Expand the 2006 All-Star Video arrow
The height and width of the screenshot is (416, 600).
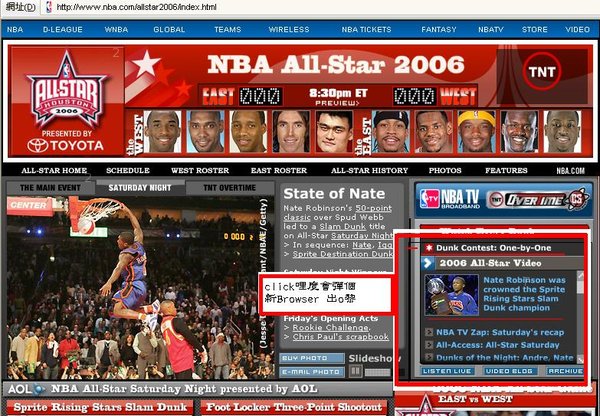click(428, 263)
